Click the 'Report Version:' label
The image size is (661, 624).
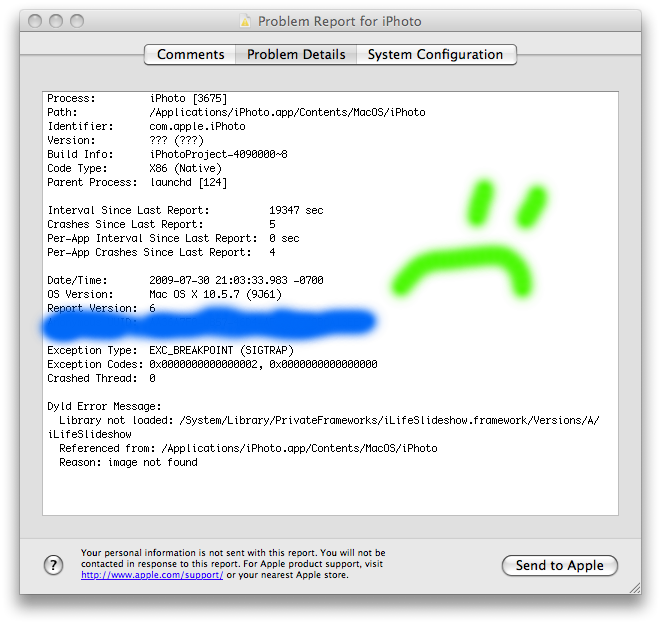point(92,308)
